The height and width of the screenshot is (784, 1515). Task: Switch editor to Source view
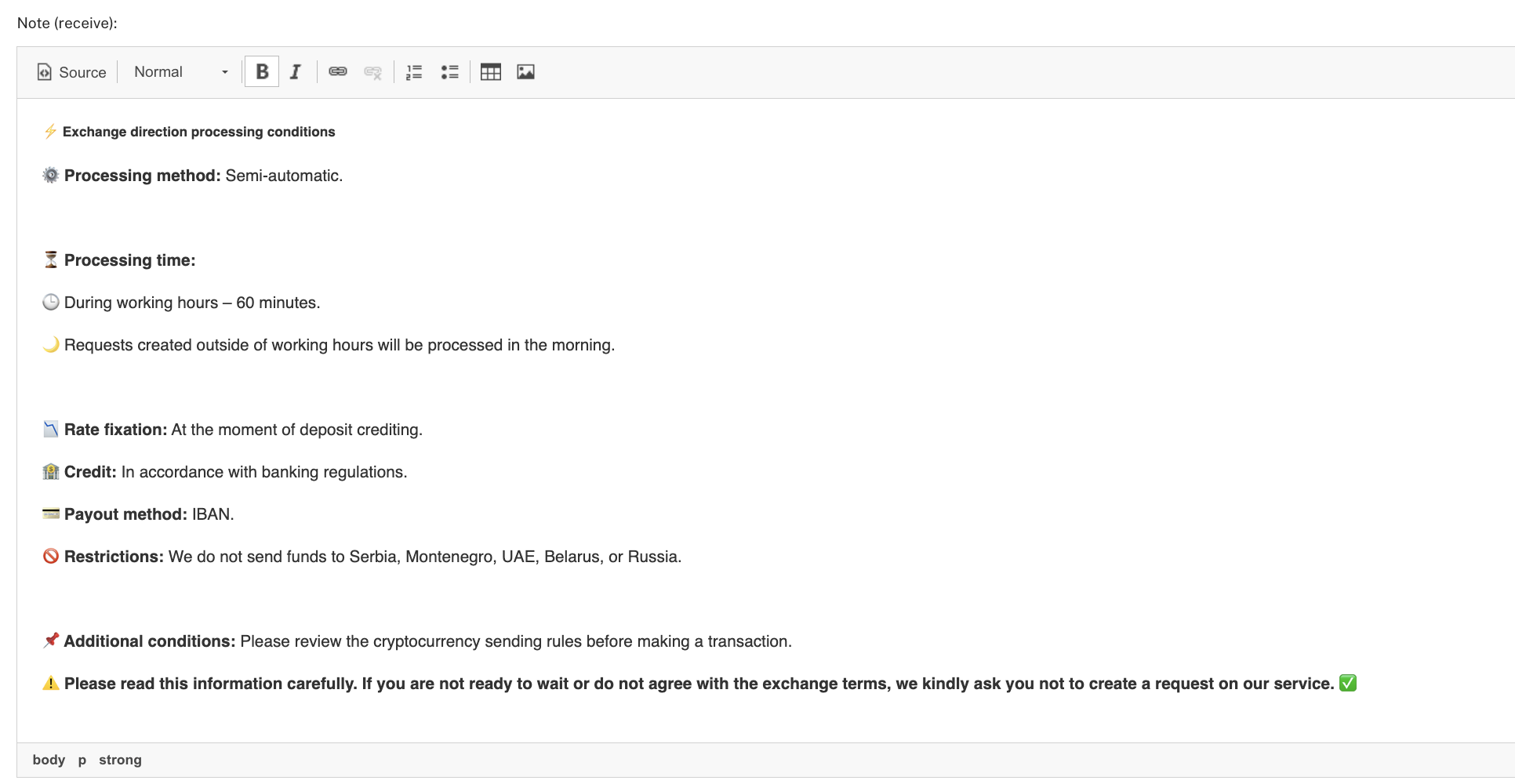click(72, 72)
